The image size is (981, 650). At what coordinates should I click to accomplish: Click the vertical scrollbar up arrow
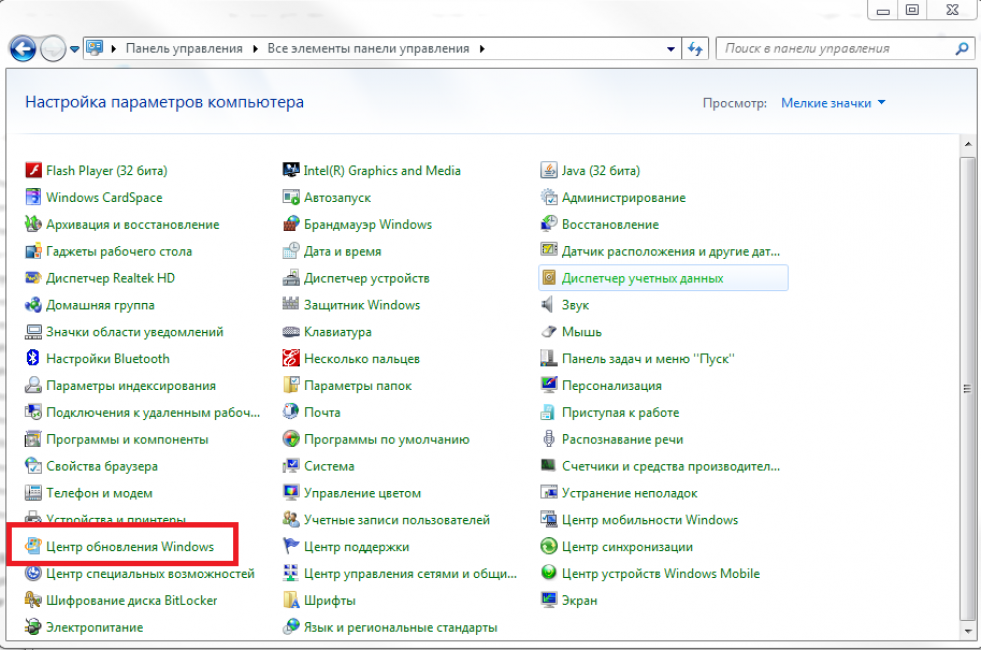967,144
